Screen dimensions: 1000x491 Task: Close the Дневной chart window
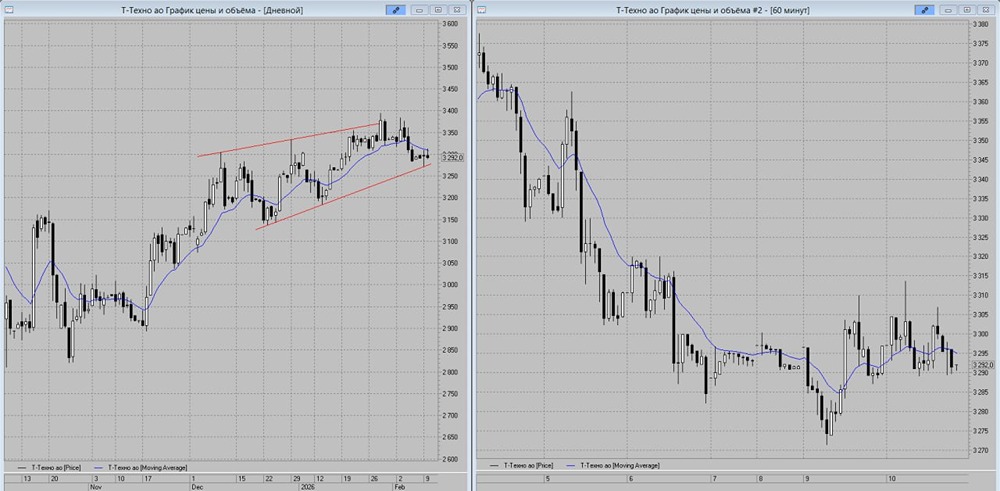[x=457, y=10]
